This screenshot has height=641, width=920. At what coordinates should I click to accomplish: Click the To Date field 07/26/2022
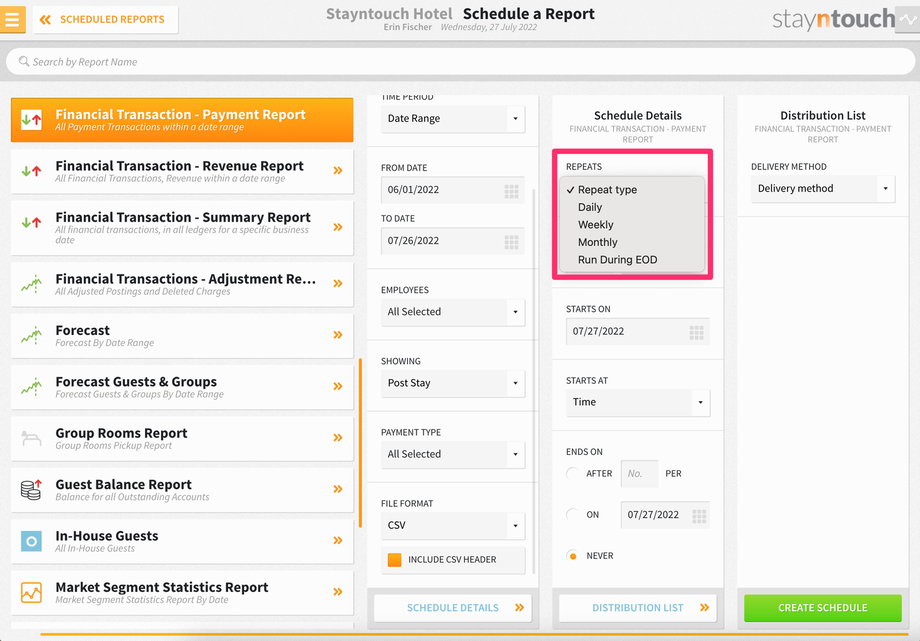[452, 241]
